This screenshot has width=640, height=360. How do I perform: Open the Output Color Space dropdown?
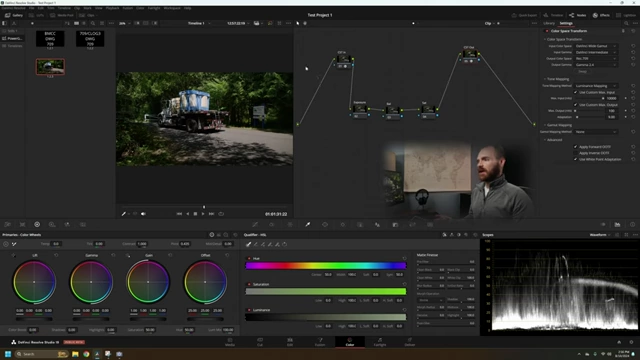[x=596, y=58]
